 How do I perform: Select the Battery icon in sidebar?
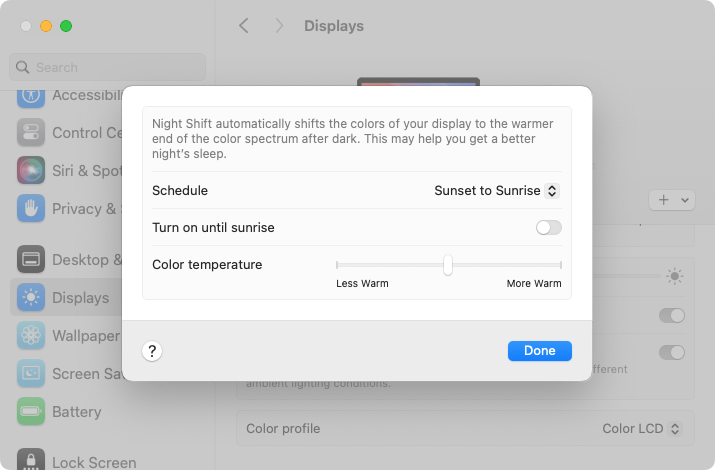pyautogui.click(x=31, y=411)
